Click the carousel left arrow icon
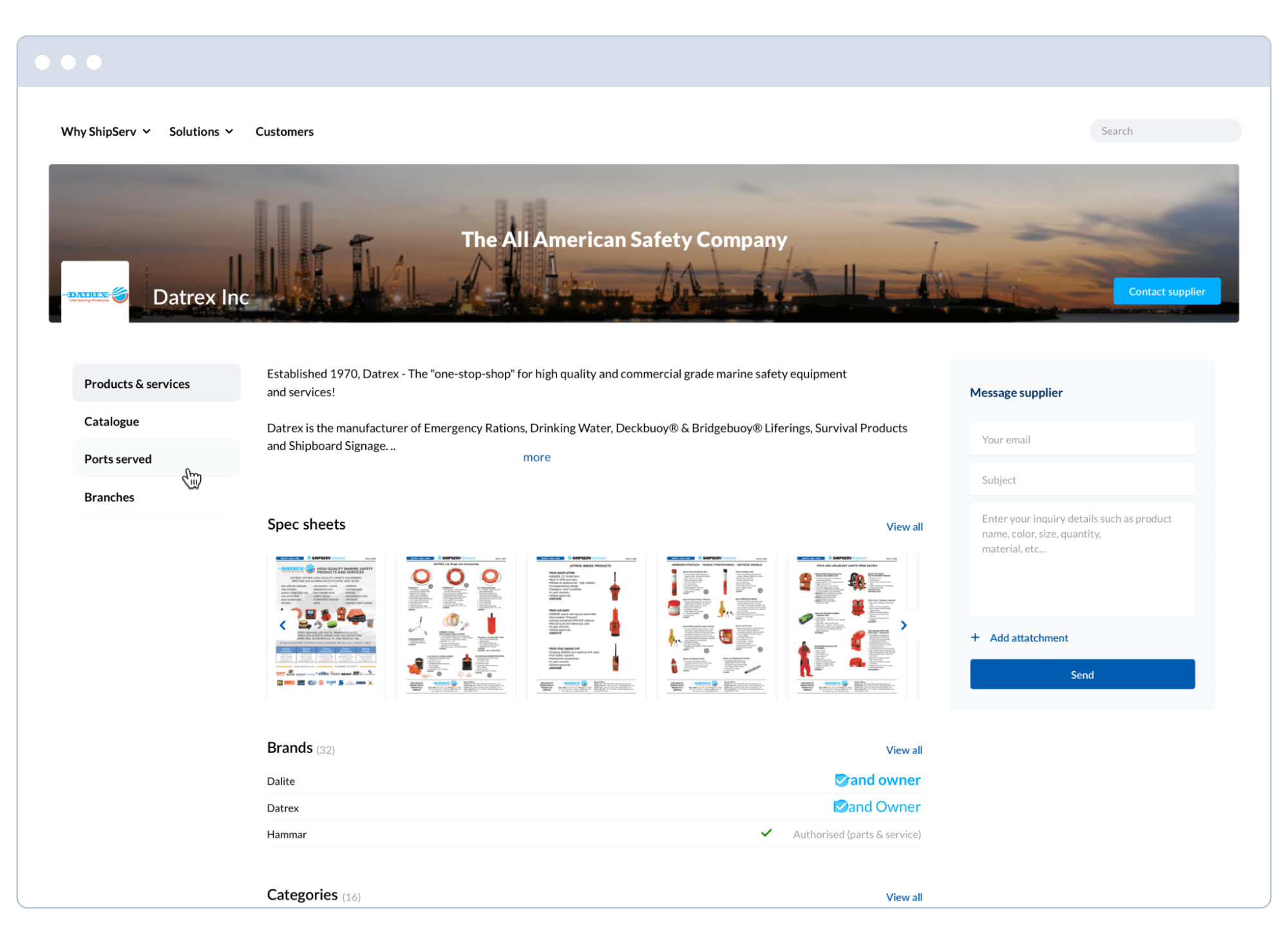The height and width of the screenshot is (945, 1288). 283,625
